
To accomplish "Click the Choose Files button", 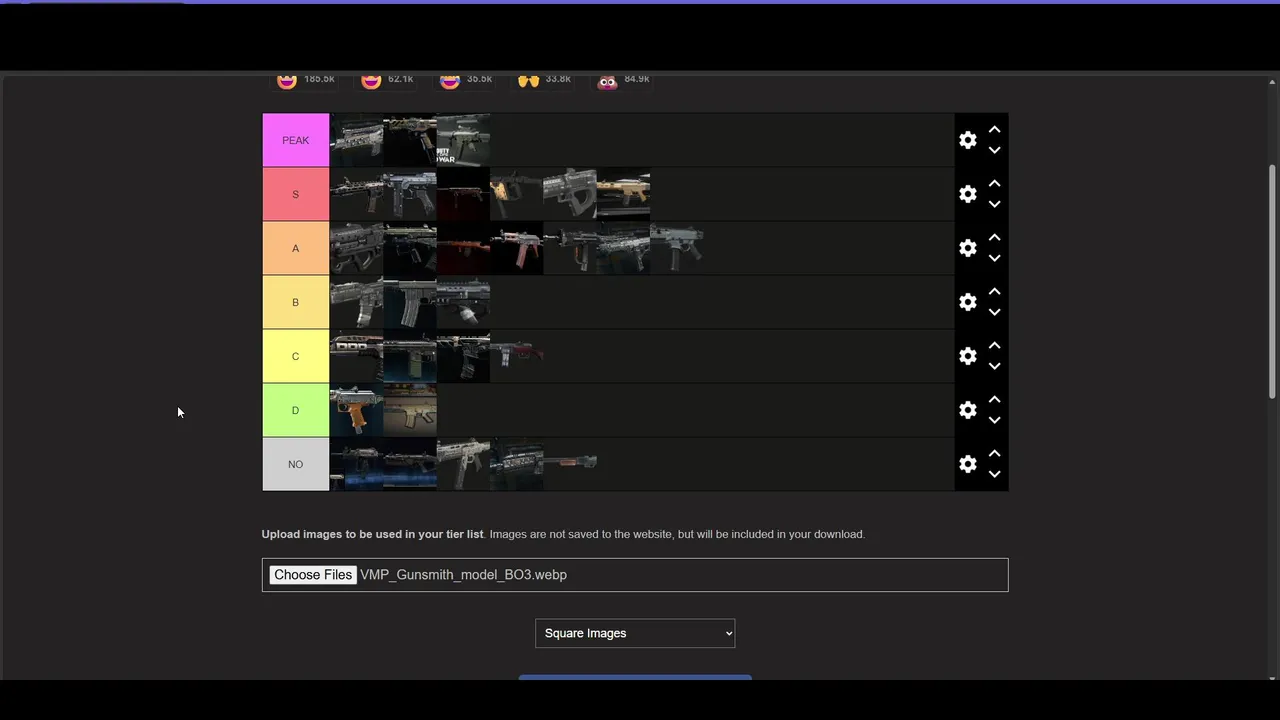I will tap(313, 575).
